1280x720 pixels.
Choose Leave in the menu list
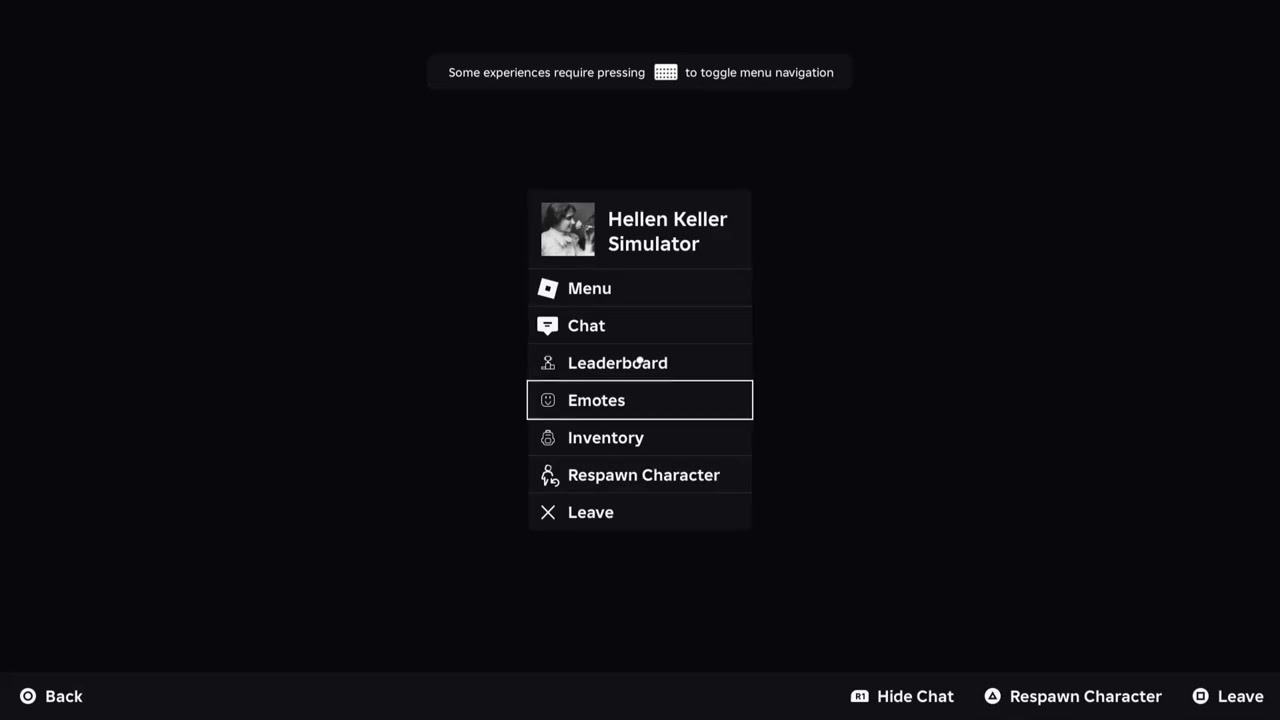[x=640, y=512]
